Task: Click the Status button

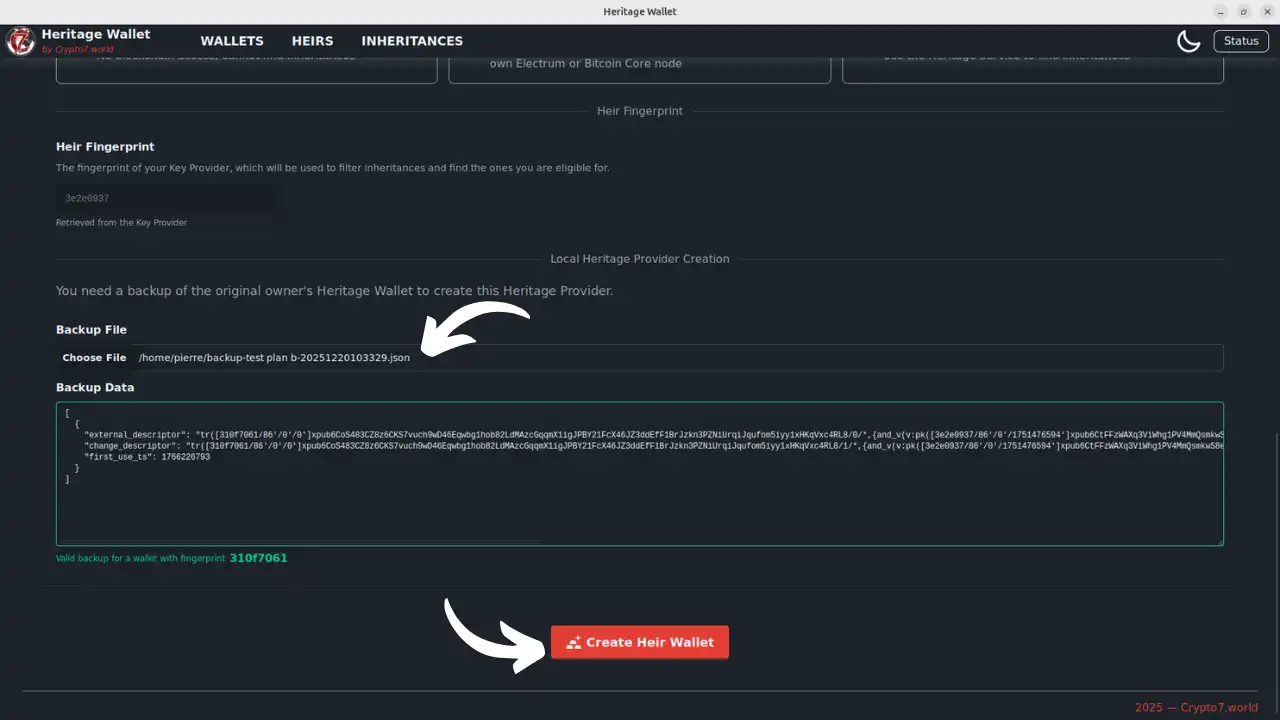Action: click(1240, 41)
